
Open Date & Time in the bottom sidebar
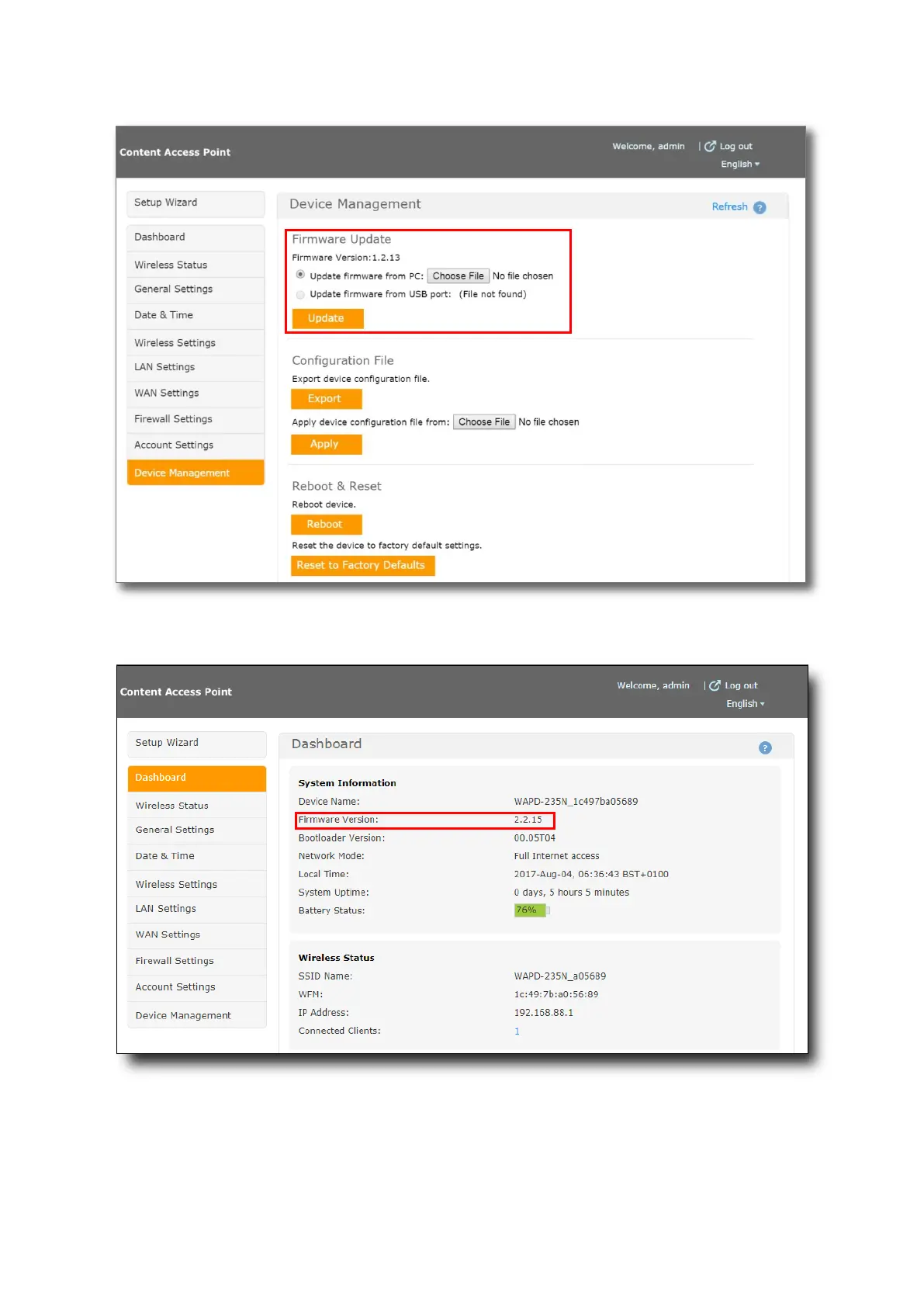point(197,857)
